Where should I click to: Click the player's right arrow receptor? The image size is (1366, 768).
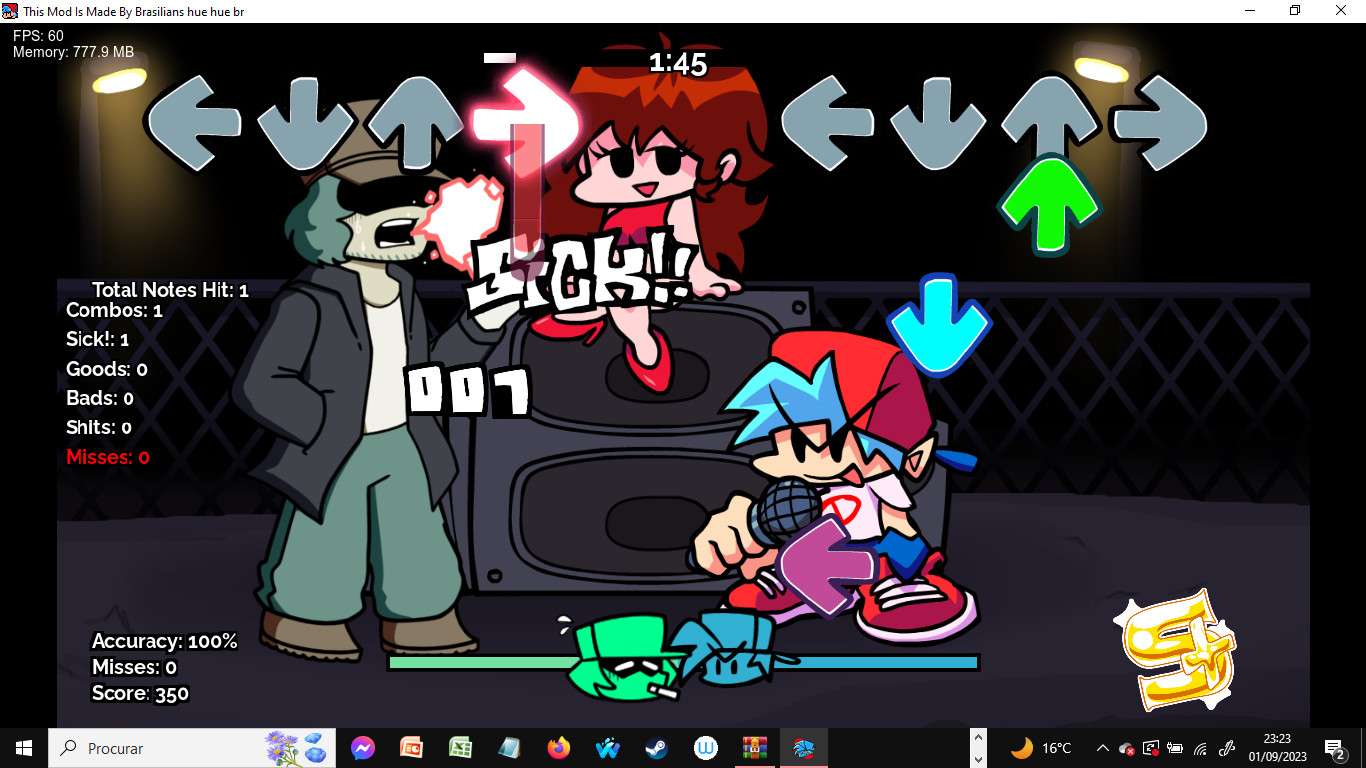click(1159, 123)
